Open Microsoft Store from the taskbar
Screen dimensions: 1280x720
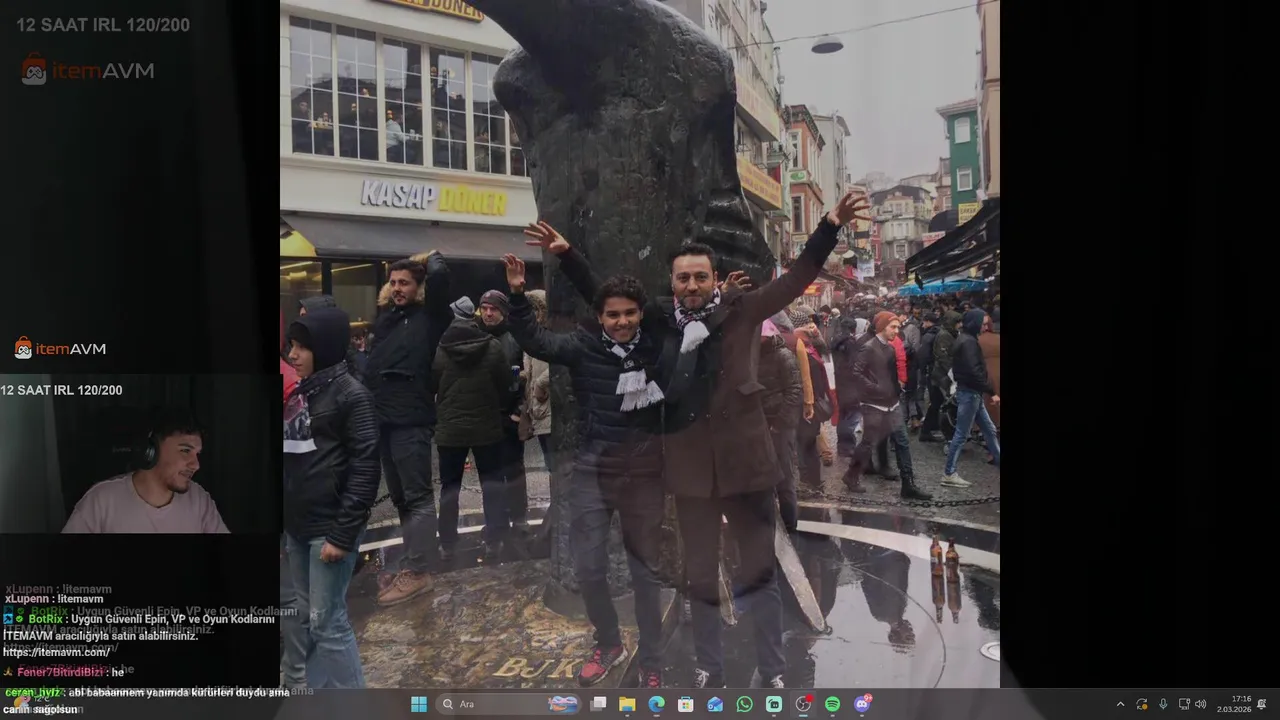(685, 704)
